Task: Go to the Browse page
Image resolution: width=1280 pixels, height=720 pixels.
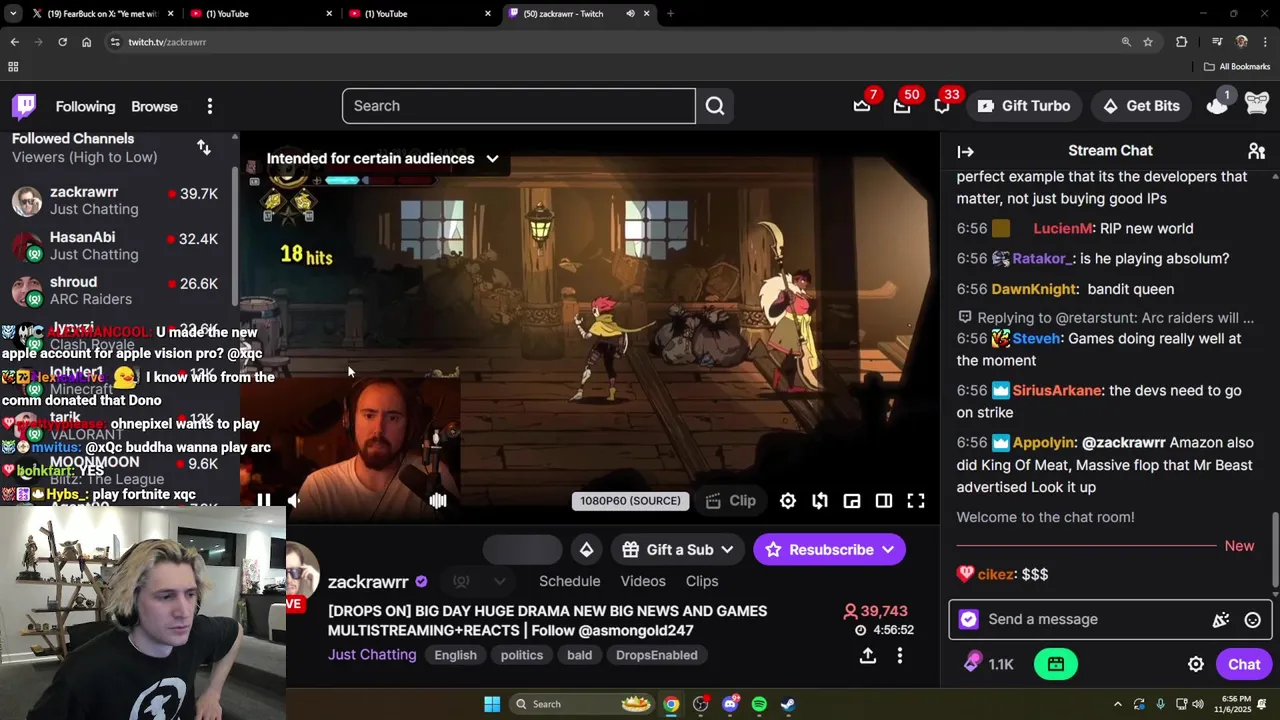Action: coord(154,107)
